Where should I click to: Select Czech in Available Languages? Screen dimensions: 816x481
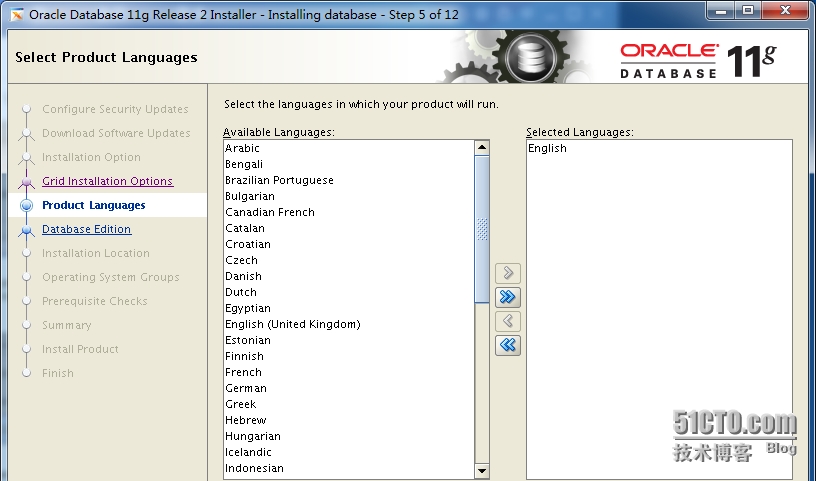(x=349, y=260)
